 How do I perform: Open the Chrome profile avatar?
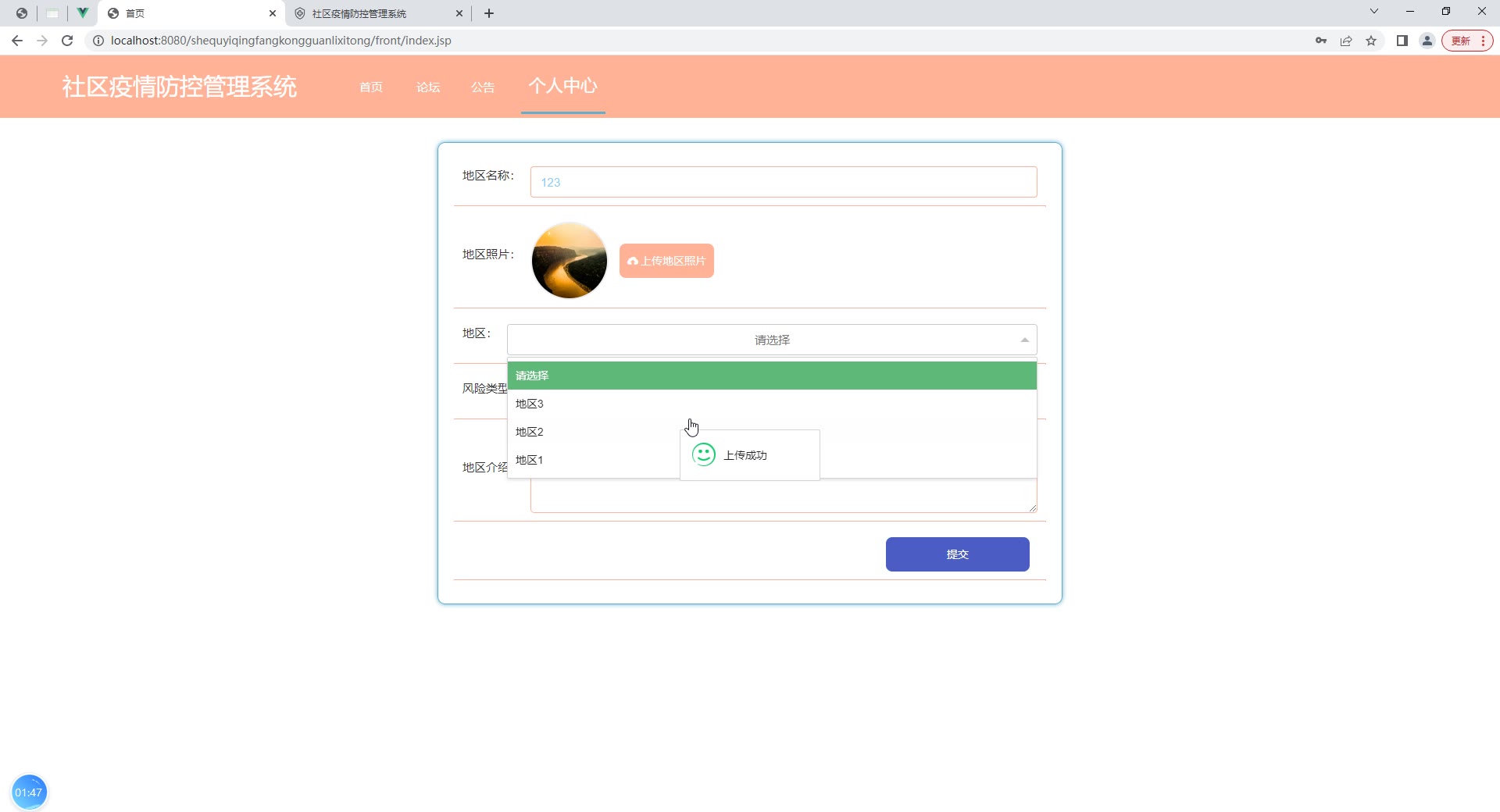[x=1427, y=41]
